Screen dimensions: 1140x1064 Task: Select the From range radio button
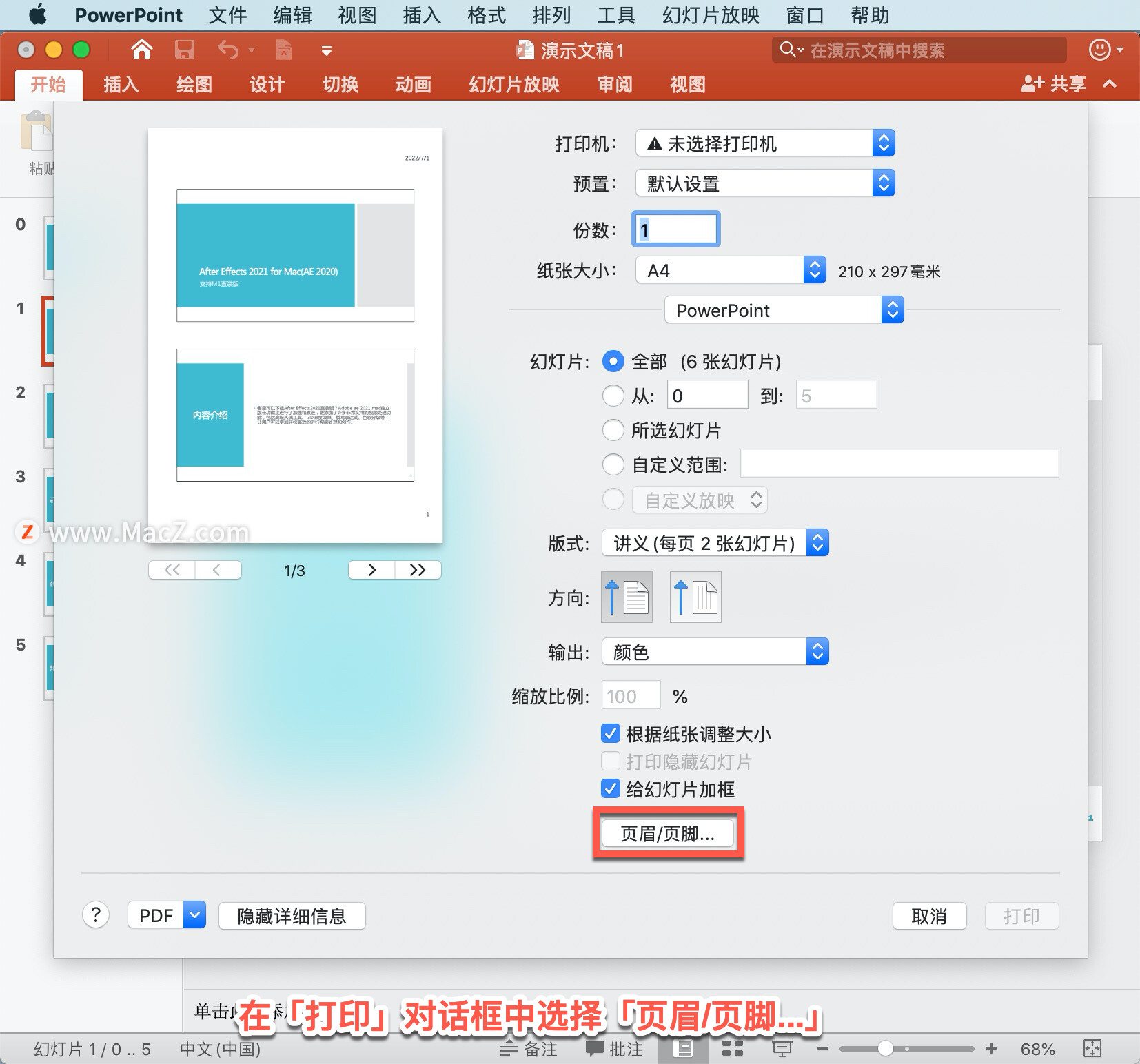coord(613,396)
